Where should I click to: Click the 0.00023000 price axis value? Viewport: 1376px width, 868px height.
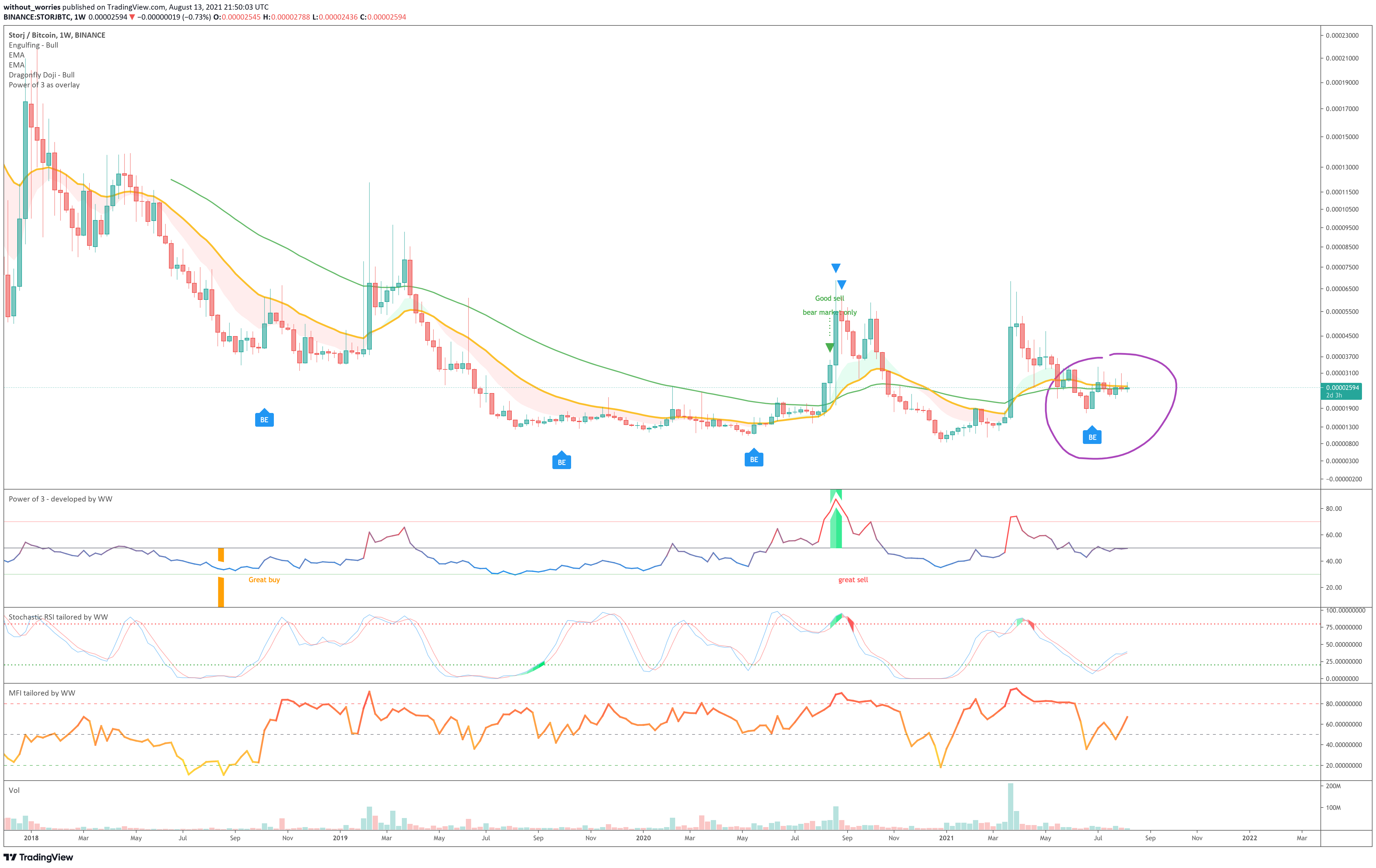pos(1342,35)
